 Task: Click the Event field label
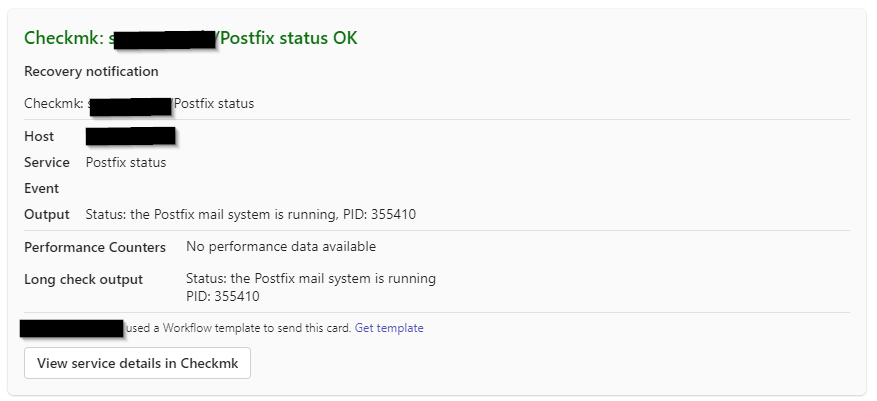42,188
